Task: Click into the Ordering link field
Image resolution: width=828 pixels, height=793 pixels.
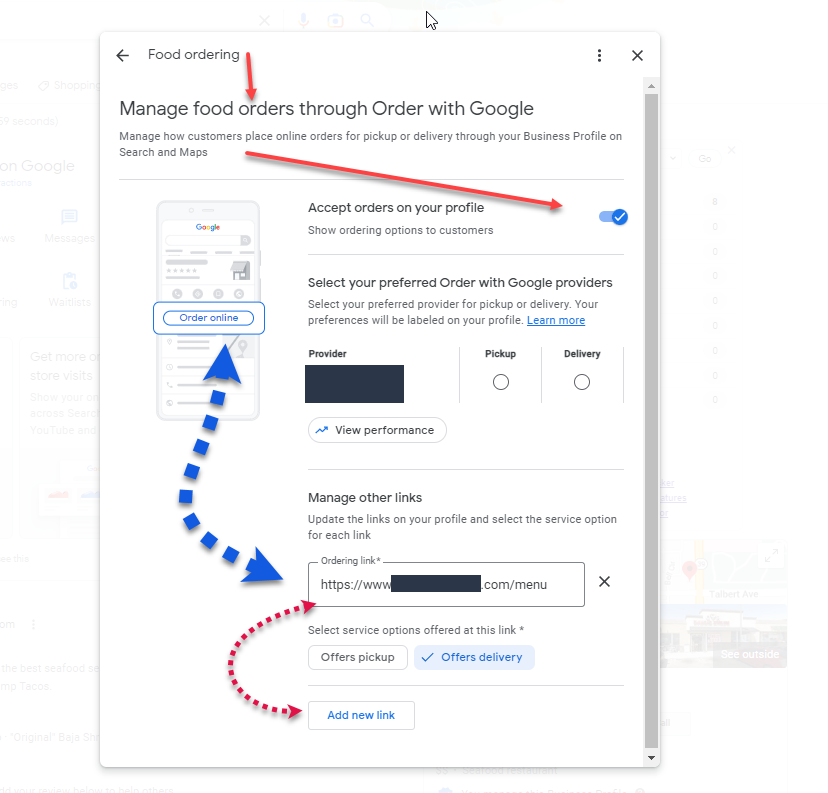Action: point(446,584)
